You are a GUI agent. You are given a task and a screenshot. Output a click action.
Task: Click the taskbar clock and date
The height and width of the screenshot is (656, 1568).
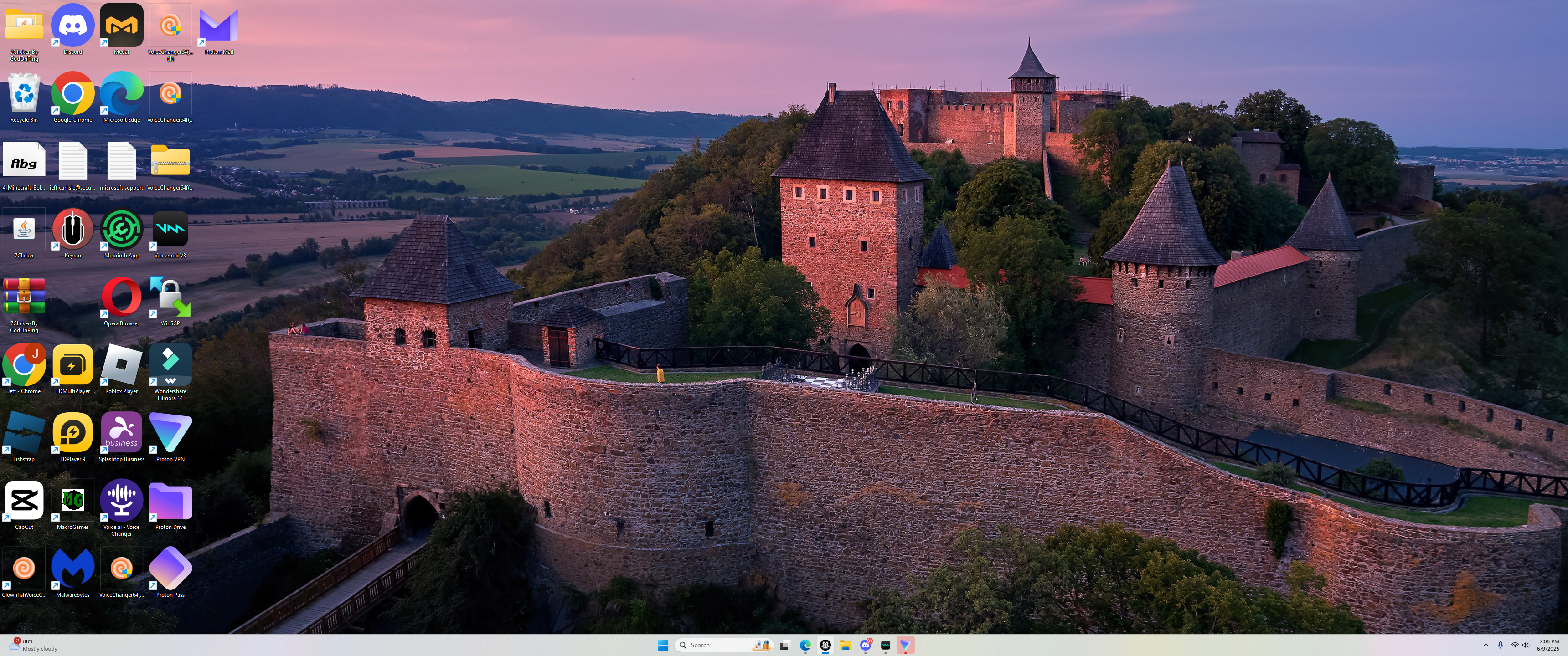tap(1548, 645)
